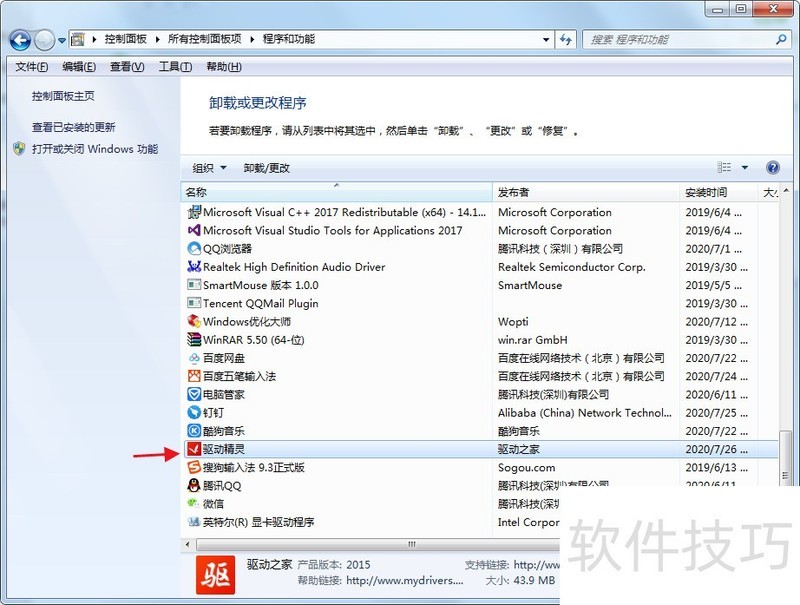Sort by 发布者 column header
The width and height of the screenshot is (800, 605).
pos(586,192)
